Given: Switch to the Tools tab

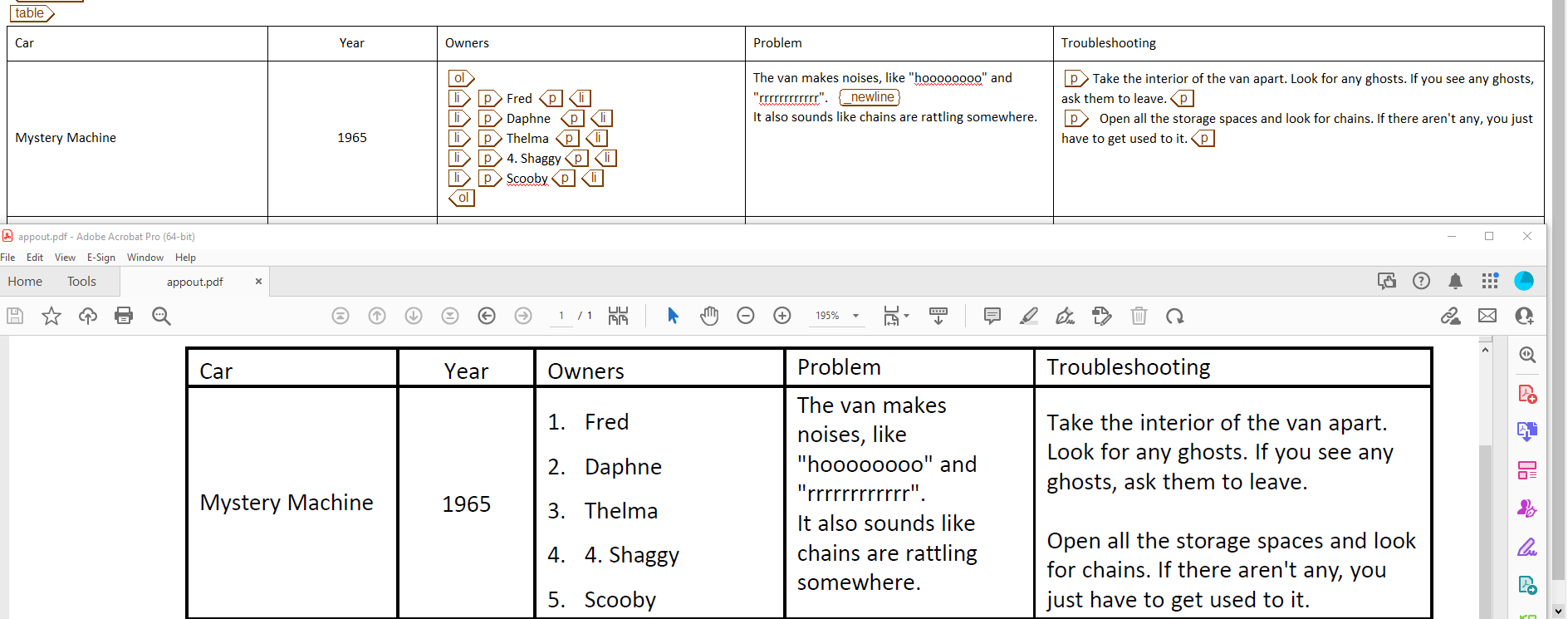Looking at the screenshot, I should [x=81, y=282].
